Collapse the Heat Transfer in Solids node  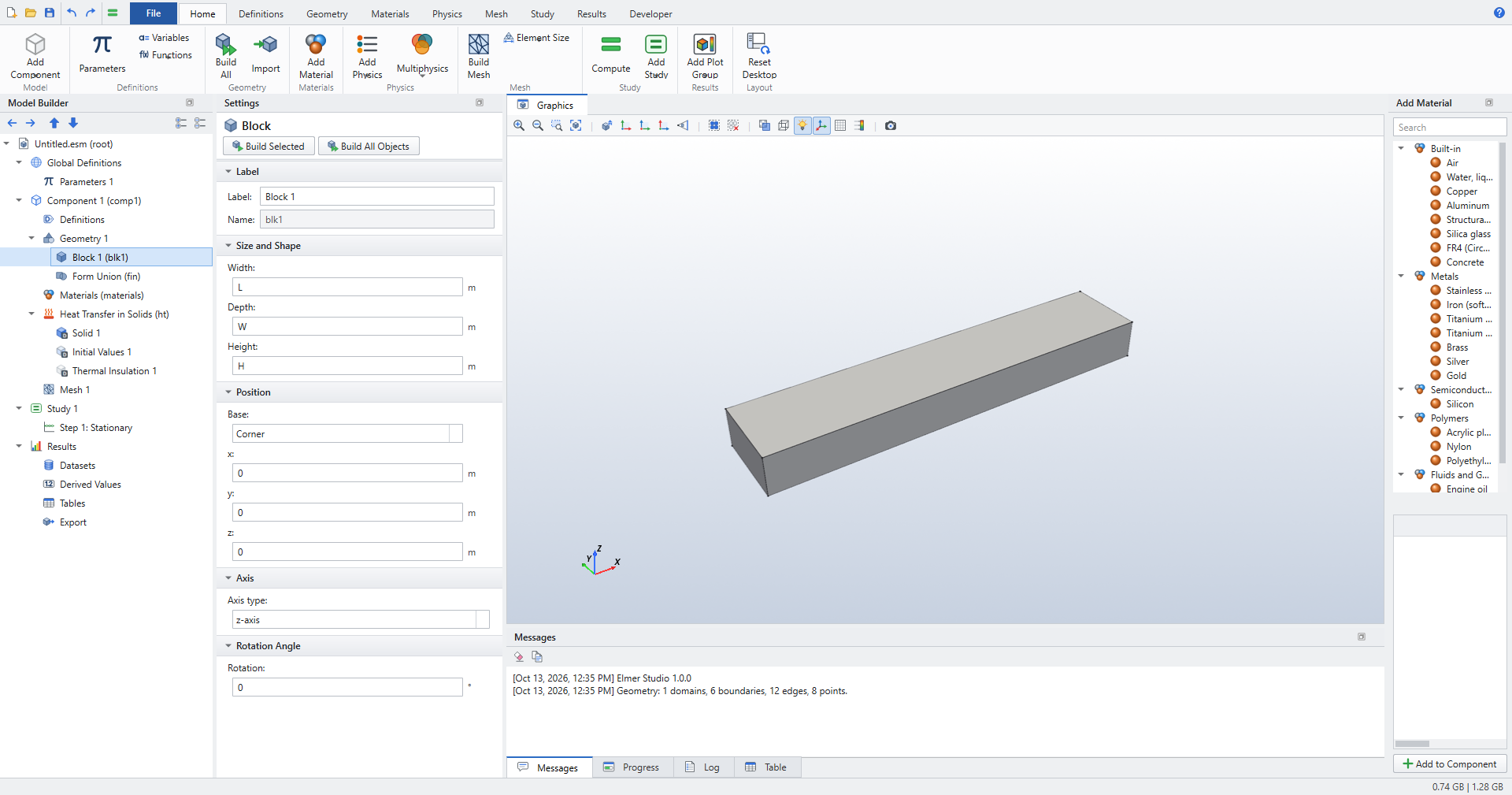click(31, 314)
